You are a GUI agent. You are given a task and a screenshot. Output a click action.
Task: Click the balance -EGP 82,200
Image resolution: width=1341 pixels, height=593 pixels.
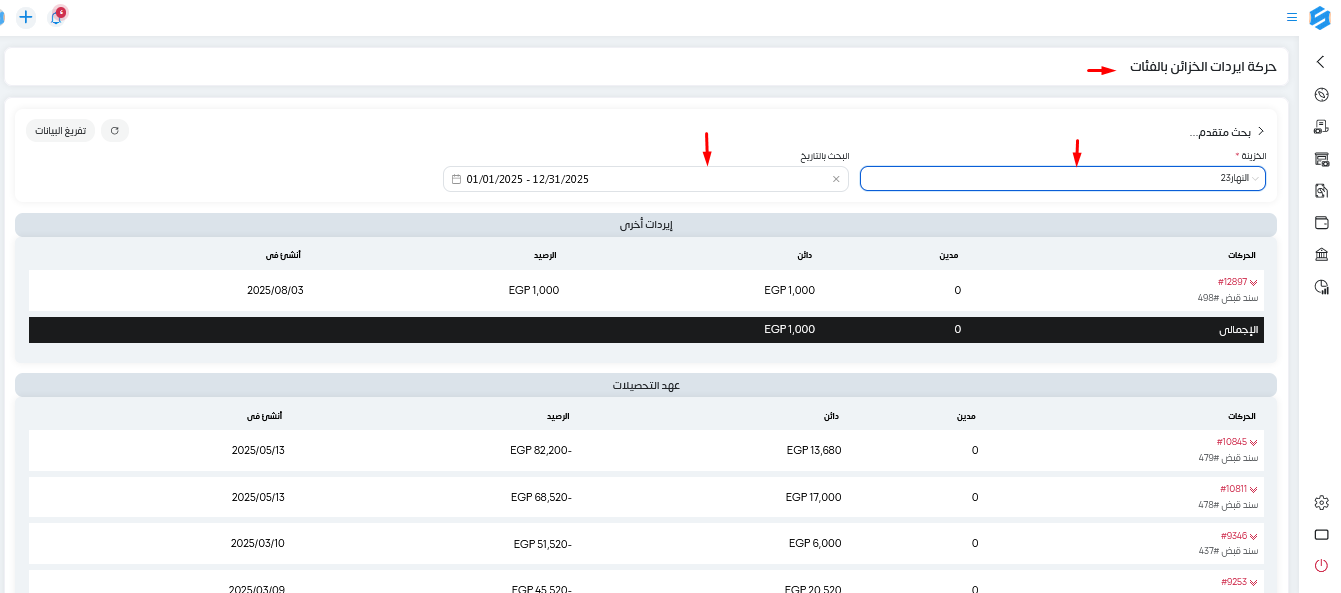[x=541, y=450]
